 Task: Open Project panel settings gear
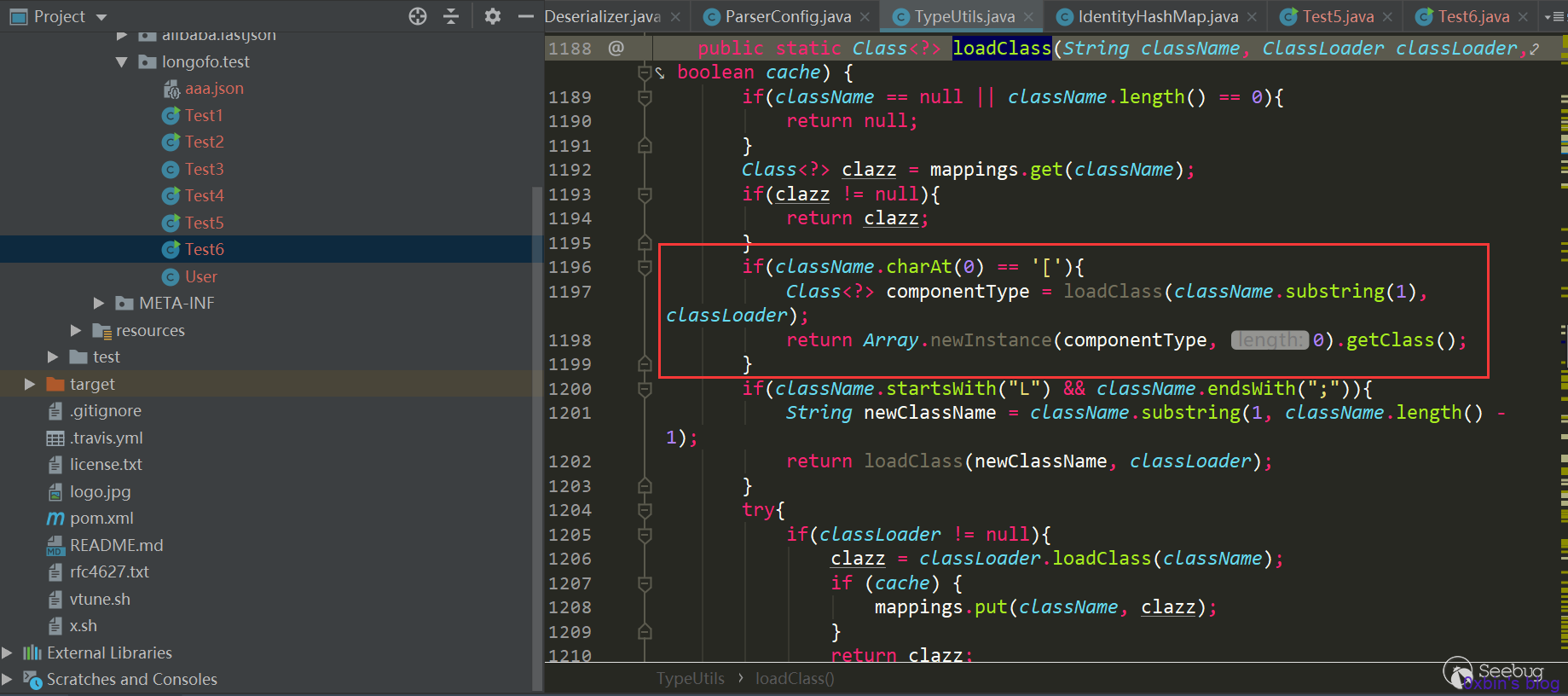pos(493,16)
